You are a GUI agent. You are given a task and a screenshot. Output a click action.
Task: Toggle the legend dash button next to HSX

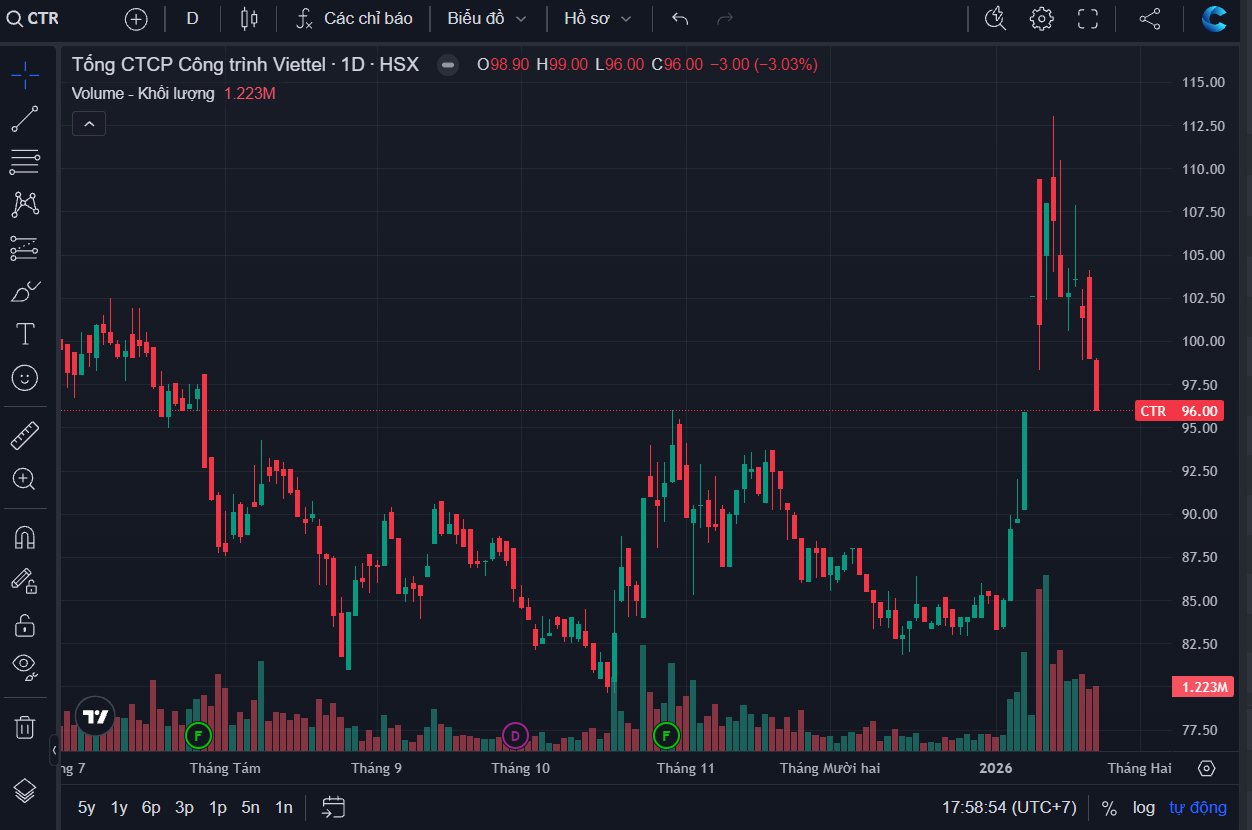point(448,65)
